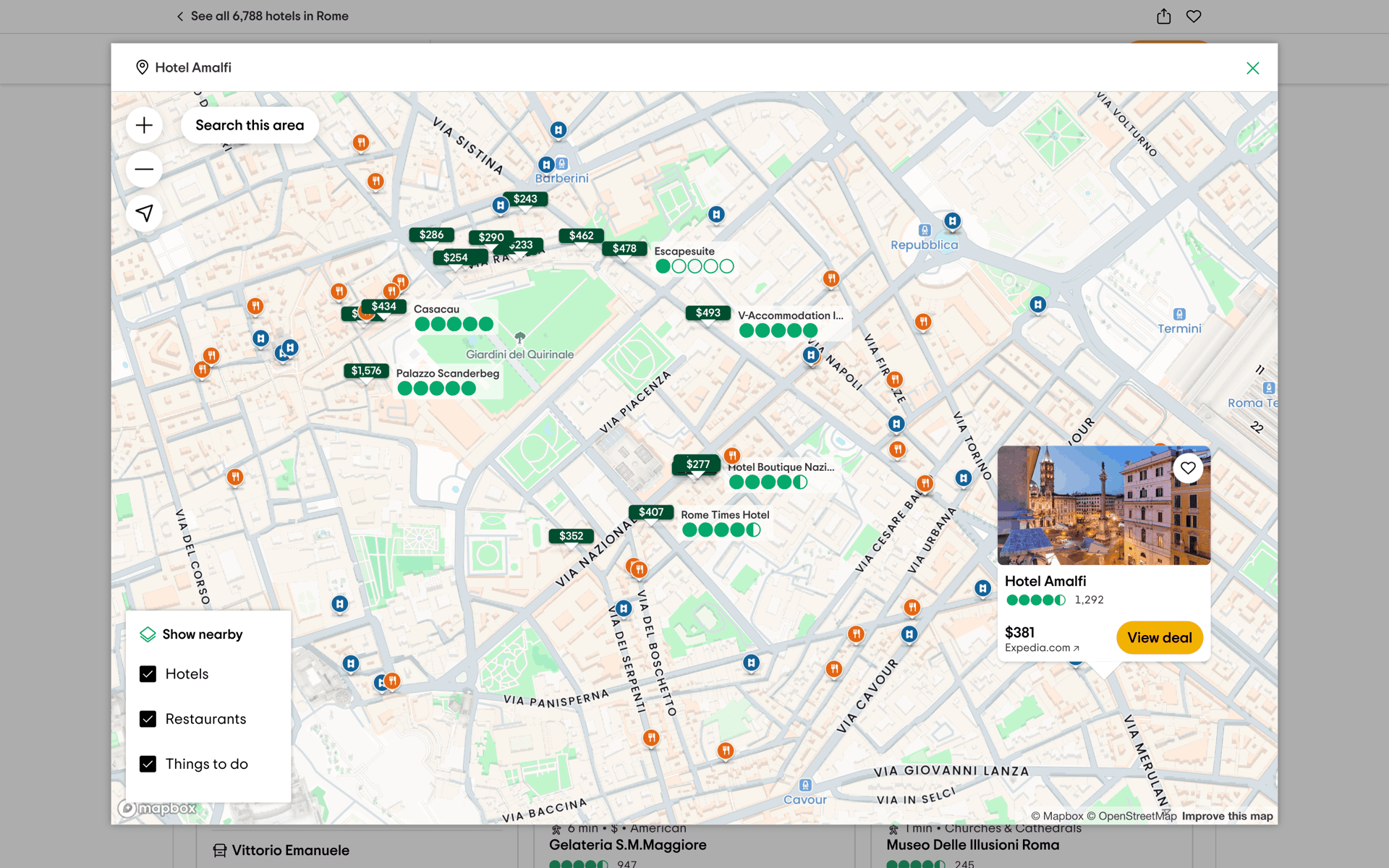The width and height of the screenshot is (1389, 868).
Task: Open Gelateria S.M.Maggiore in background page
Action: coord(627,845)
